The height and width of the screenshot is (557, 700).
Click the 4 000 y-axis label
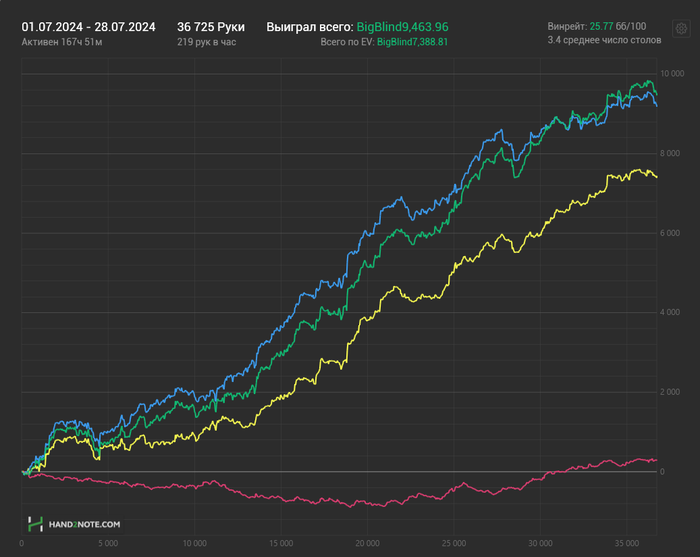(x=670, y=312)
